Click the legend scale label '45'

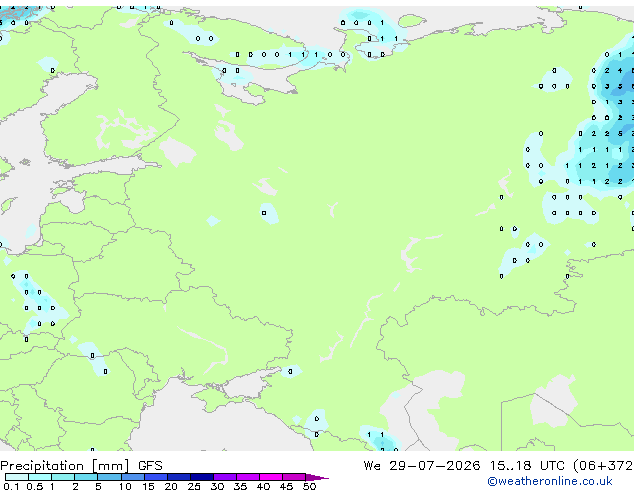(287, 486)
